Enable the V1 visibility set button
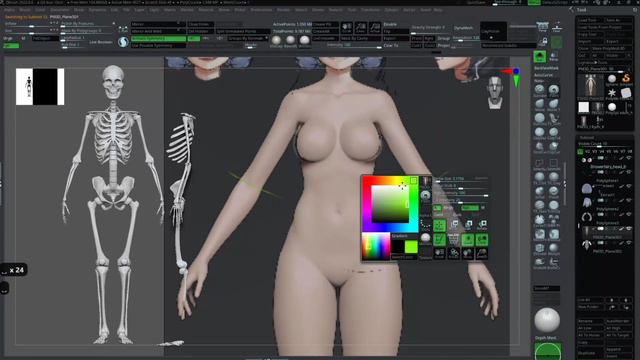Screen dimensions: 640x360 pos(580,151)
